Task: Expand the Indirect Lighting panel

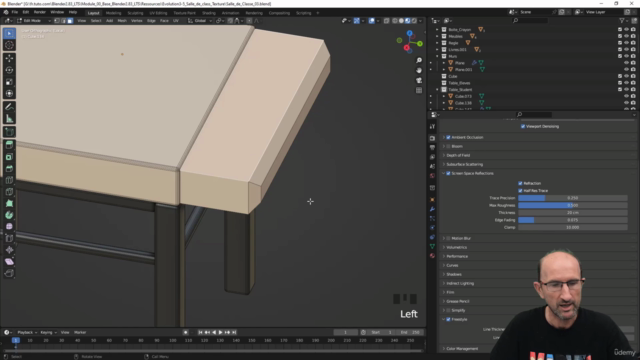Action: coord(460,283)
